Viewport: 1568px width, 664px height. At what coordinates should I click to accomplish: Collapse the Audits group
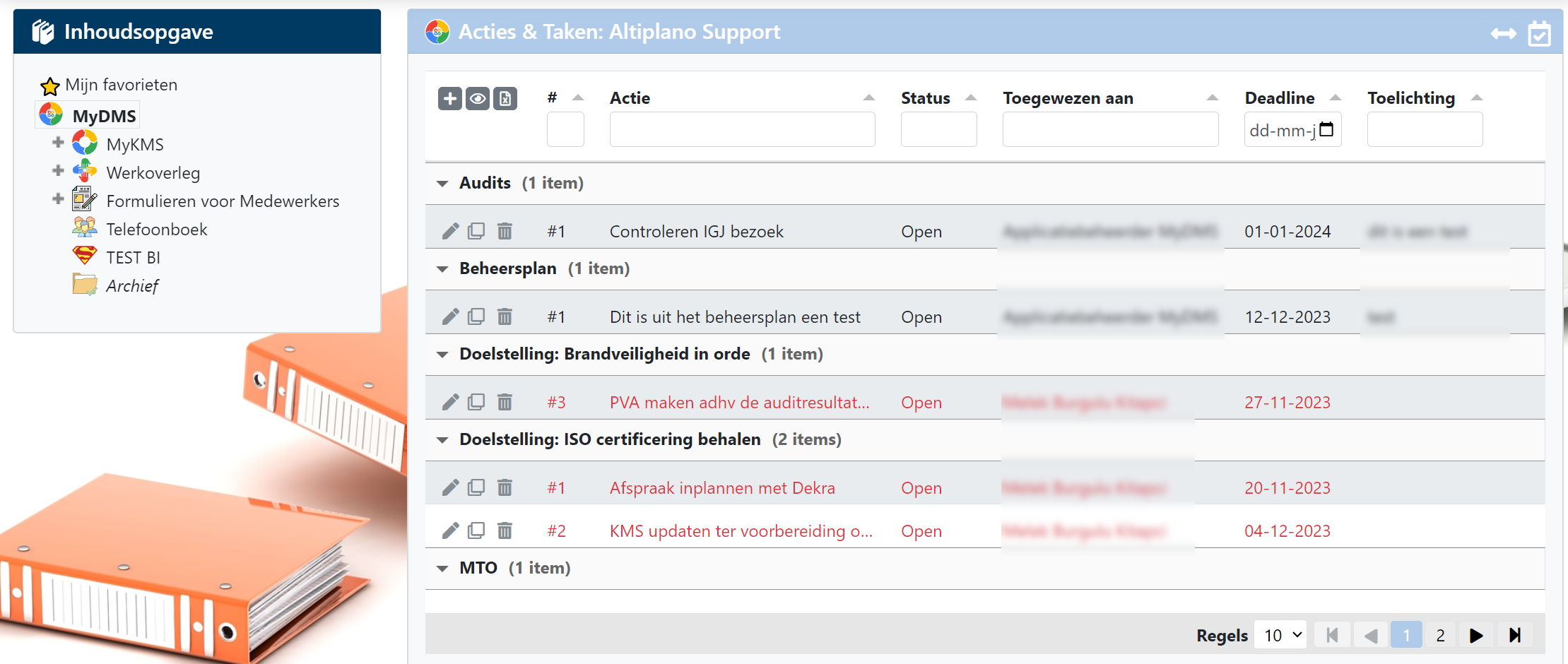pyautogui.click(x=442, y=184)
